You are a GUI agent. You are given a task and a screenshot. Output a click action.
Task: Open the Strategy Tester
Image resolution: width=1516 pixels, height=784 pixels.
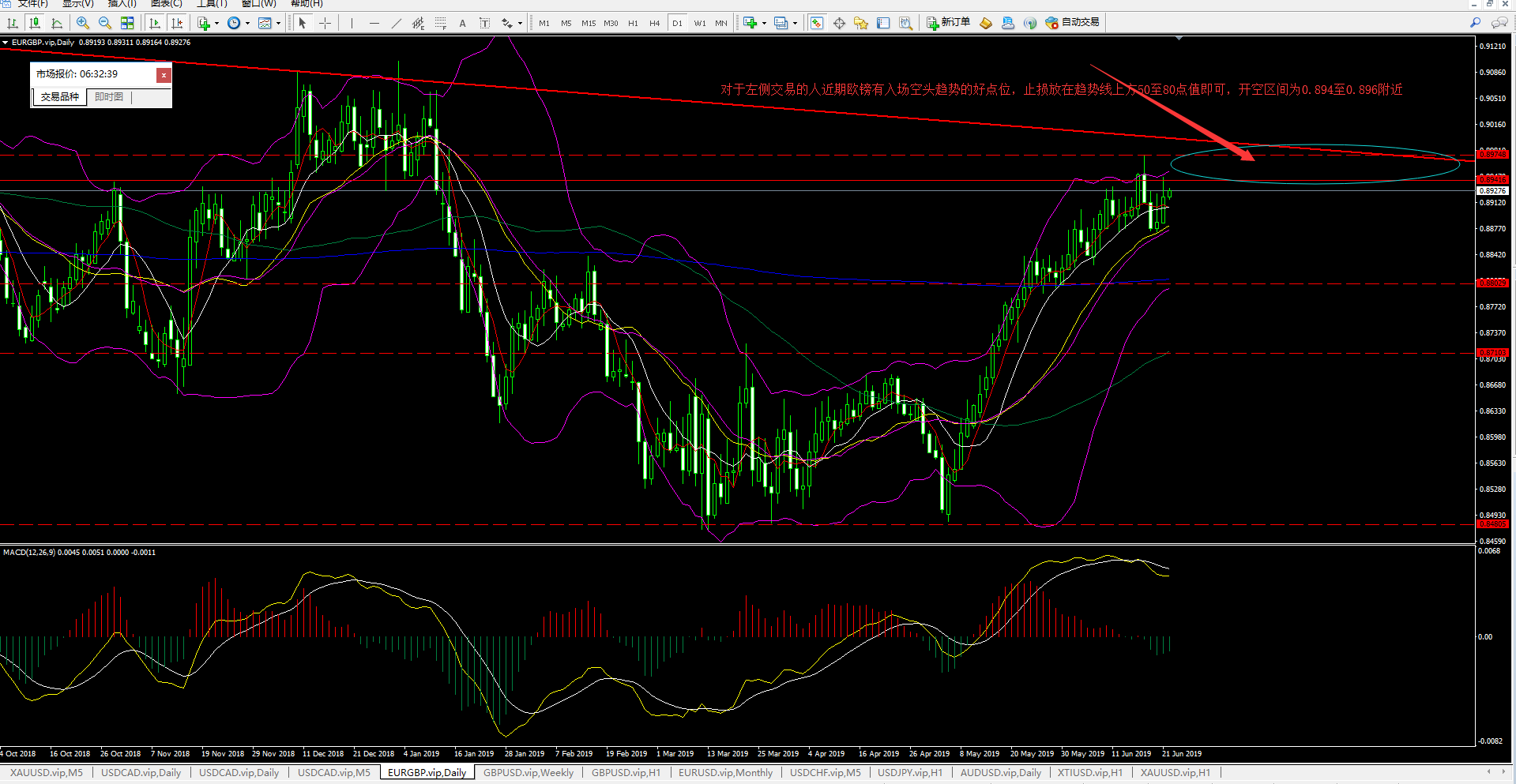(x=905, y=23)
